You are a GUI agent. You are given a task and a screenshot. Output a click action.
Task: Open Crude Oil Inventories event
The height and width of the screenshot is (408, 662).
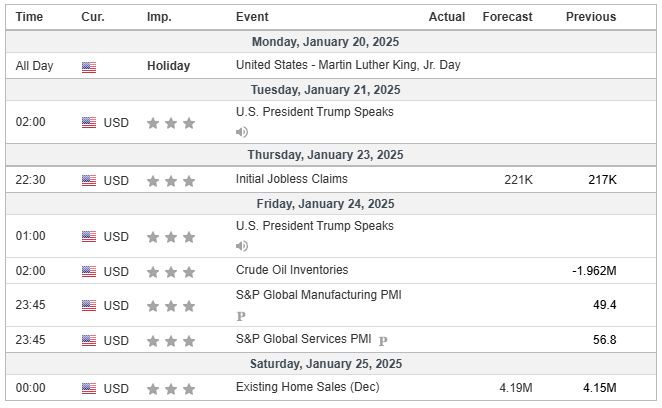292,270
